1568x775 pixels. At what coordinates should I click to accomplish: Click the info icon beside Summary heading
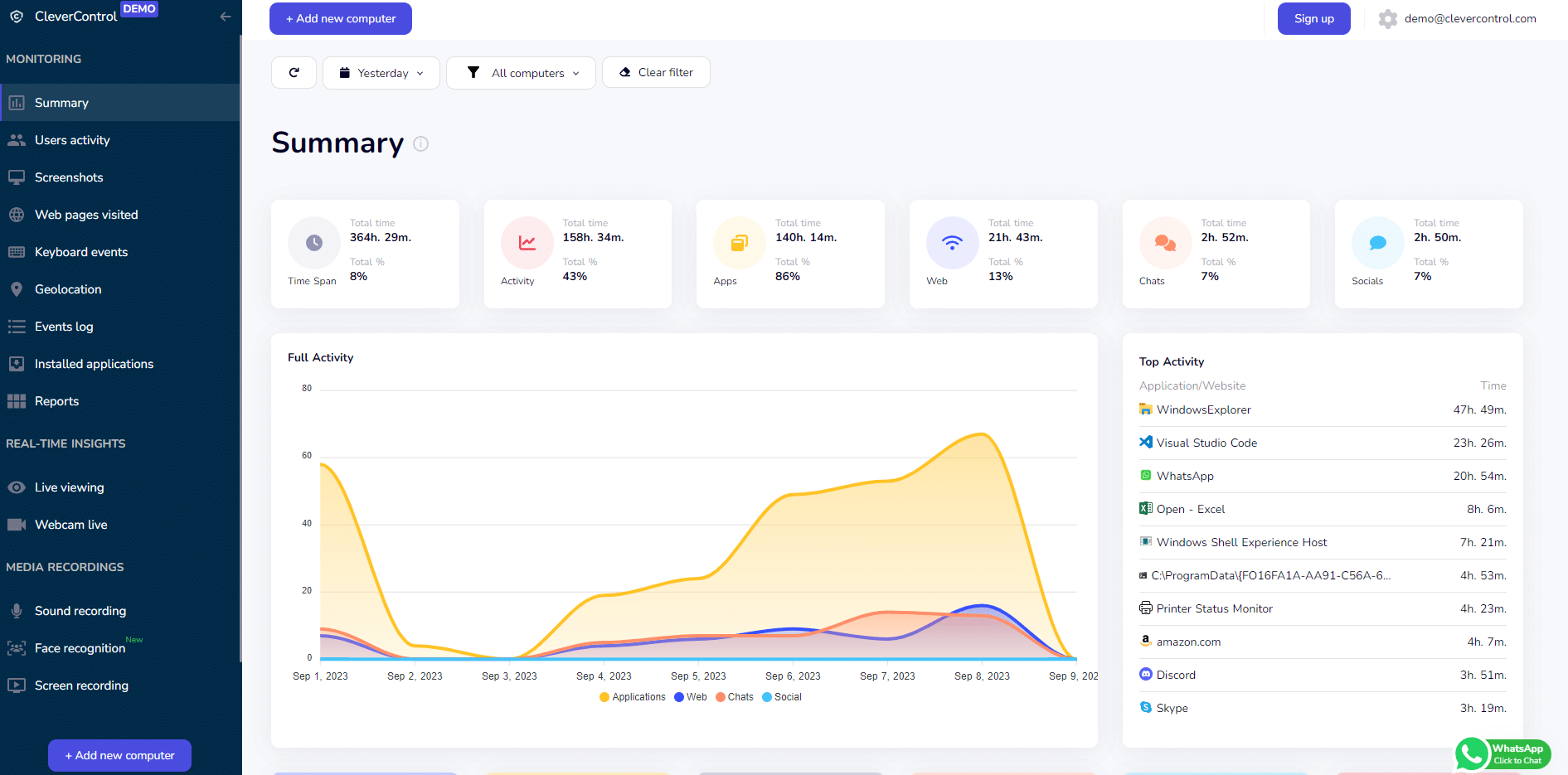(x=421, y=143)
